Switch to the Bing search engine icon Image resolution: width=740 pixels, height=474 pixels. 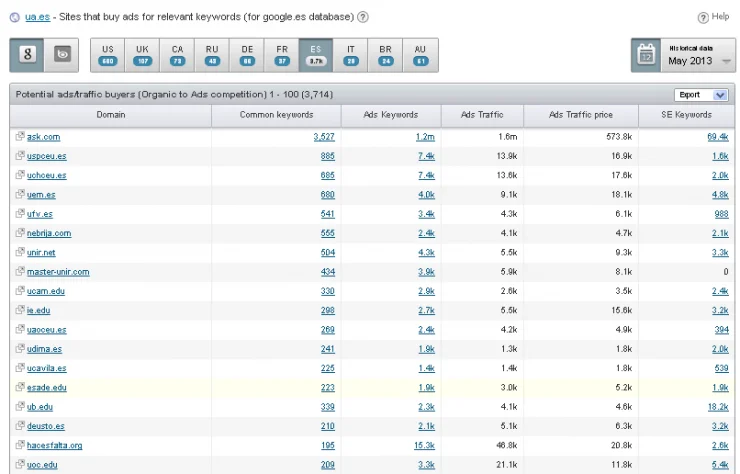[62, 55]
